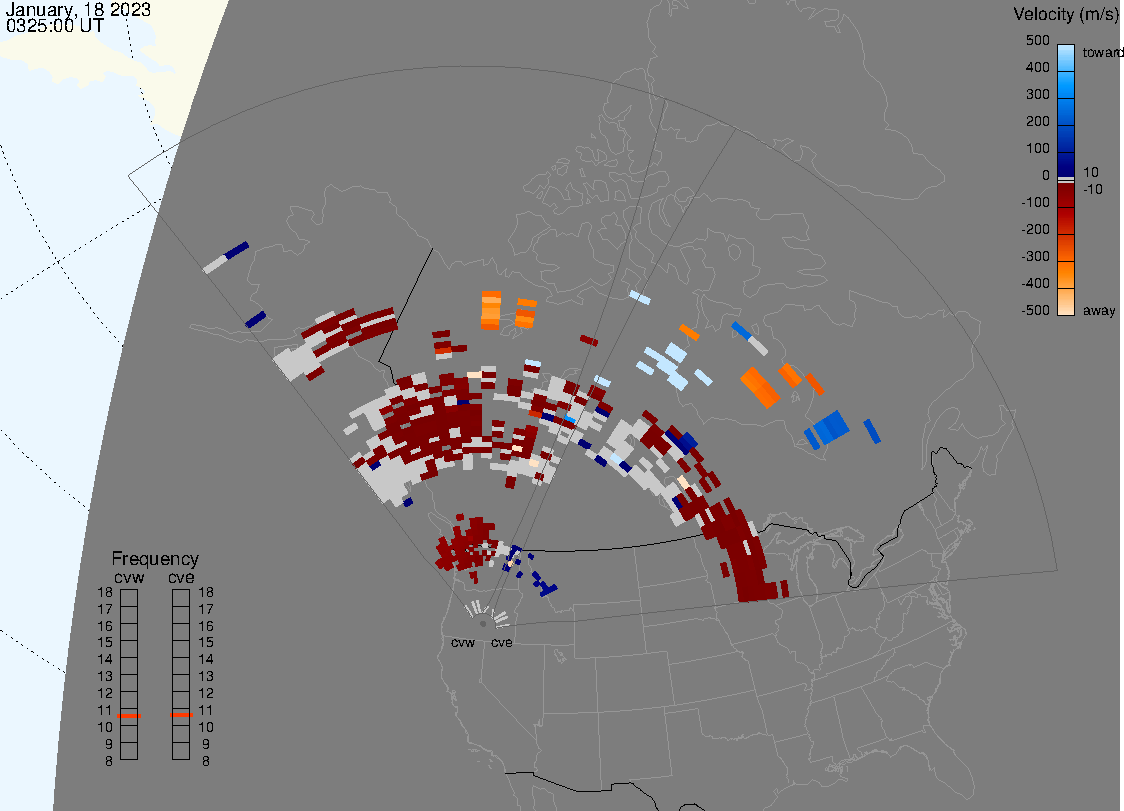Click the cve radar label on the map

click(x=501, y=643)
